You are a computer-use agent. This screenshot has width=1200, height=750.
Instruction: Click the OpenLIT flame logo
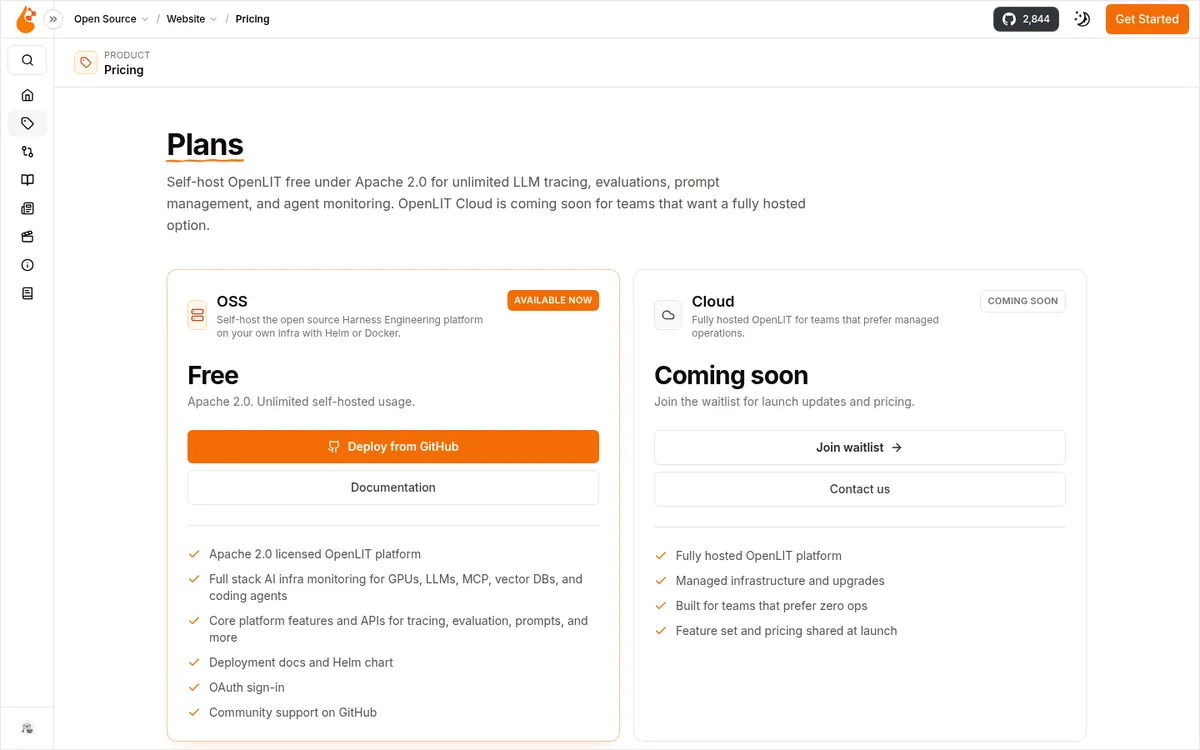[x=26, y=19]
